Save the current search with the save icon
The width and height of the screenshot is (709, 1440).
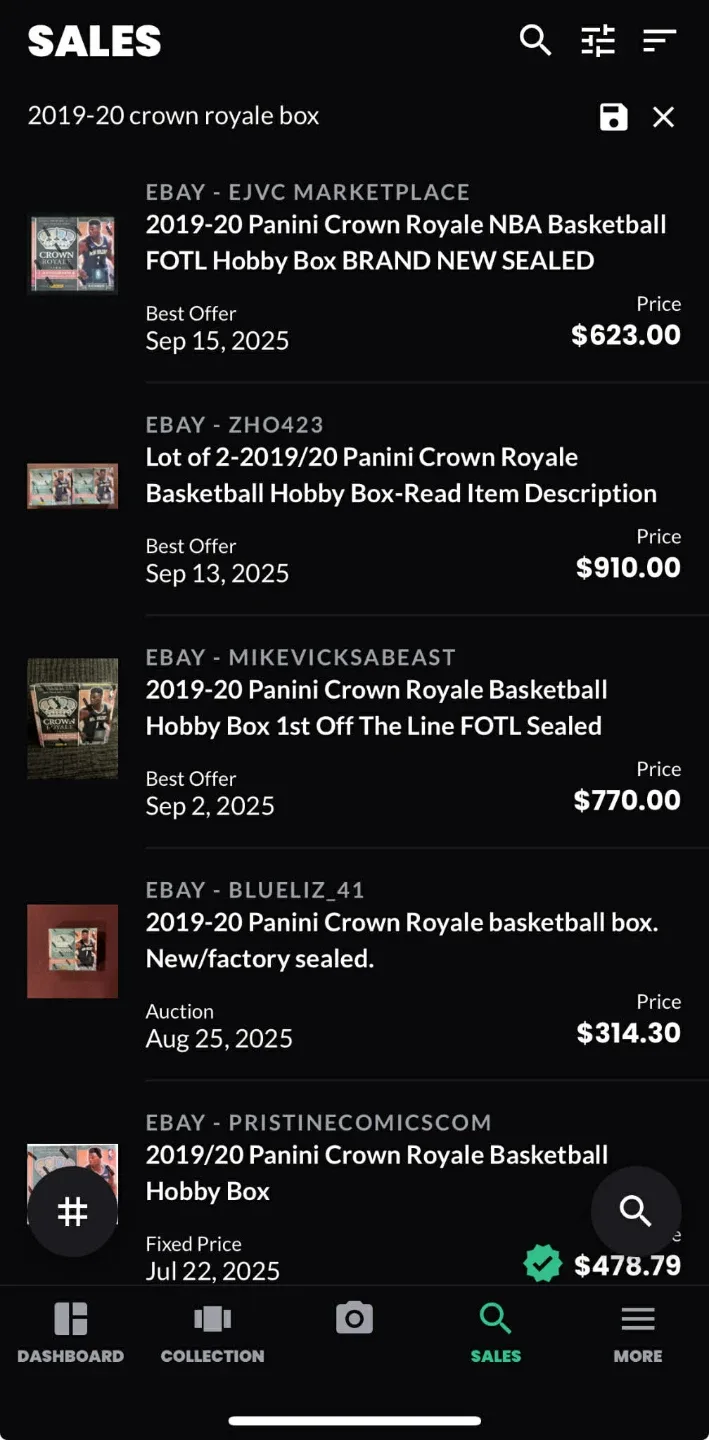(x=613, y=117)
